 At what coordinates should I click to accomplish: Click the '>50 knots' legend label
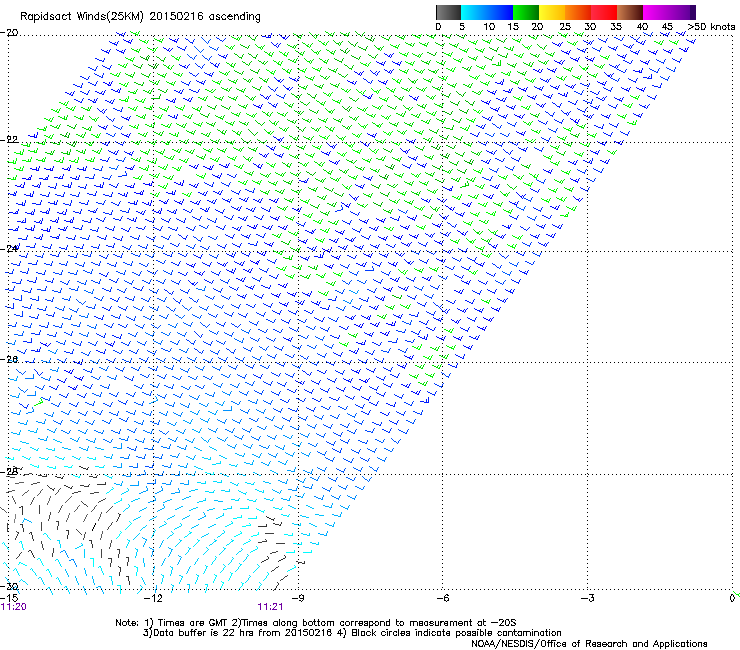coord(711,27)
